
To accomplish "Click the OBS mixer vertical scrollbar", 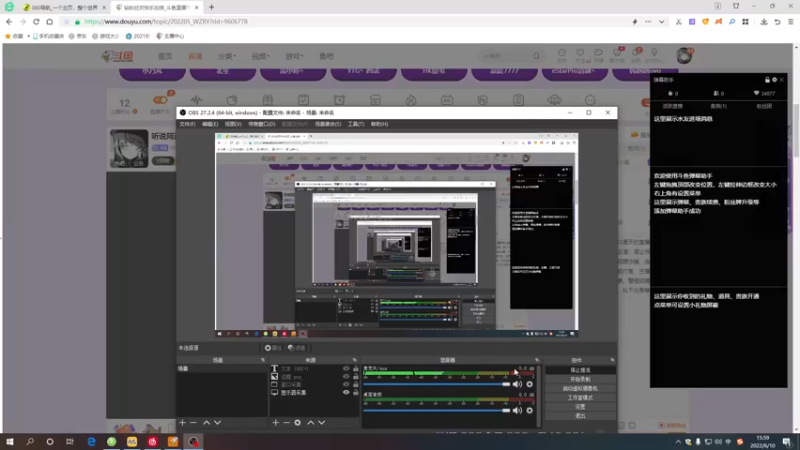I will click(x=539, y=395).
